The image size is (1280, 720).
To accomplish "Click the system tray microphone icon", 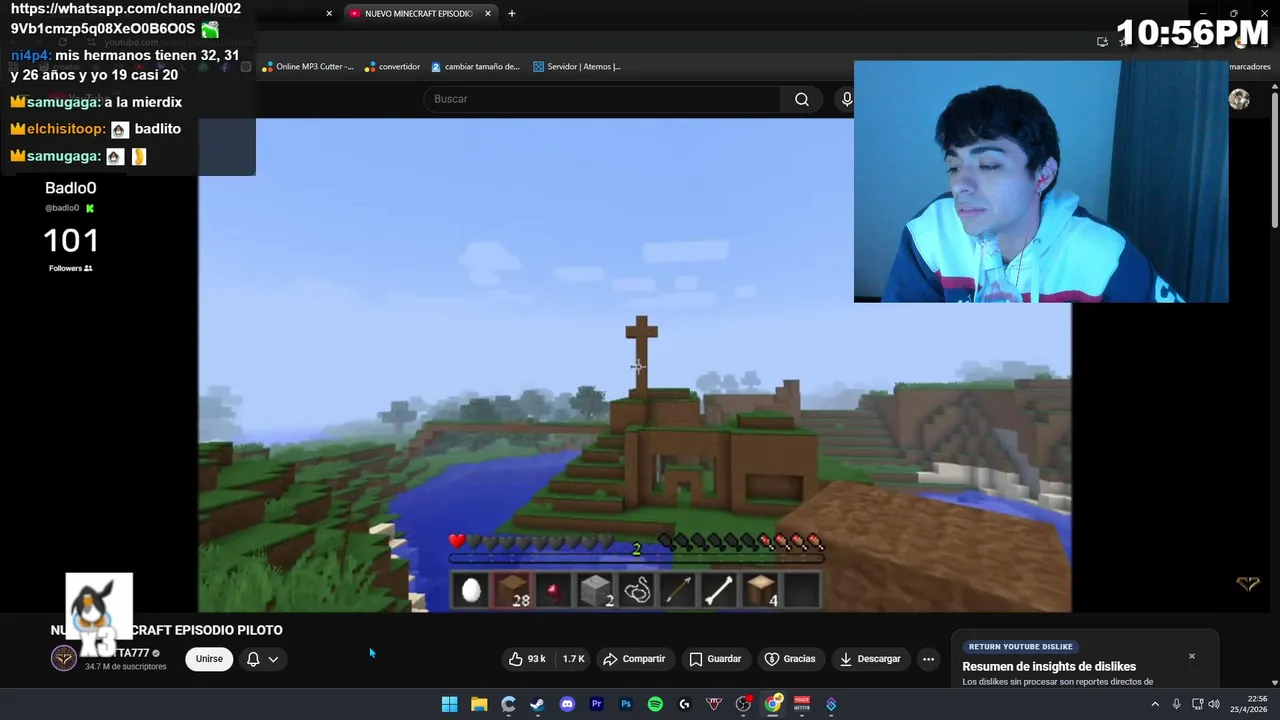I will pyautogui.click(x=1176, y=704).
